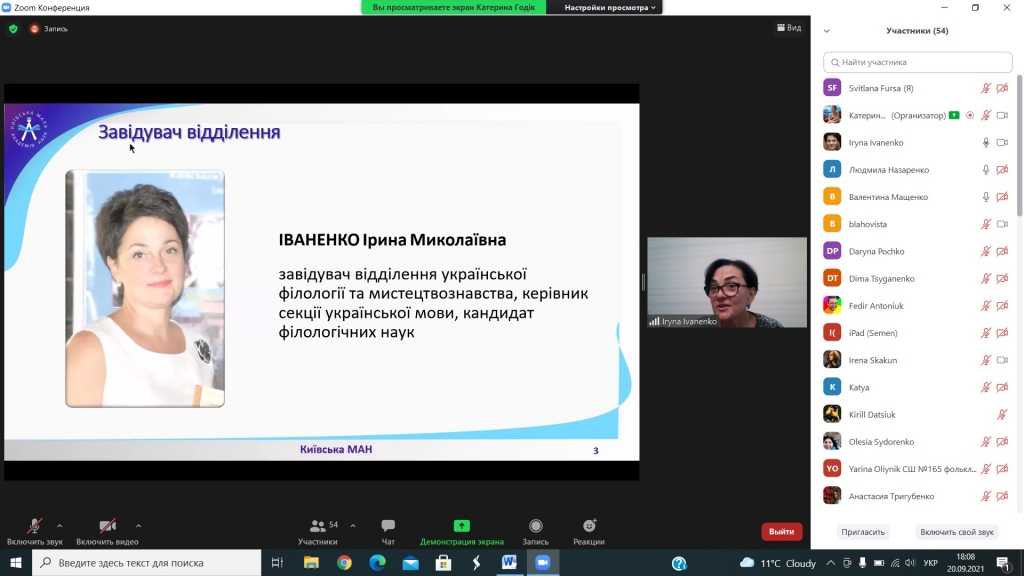Open the Chat panel
This screenshot has height=576, width=1024.
[x=388, y=527]
